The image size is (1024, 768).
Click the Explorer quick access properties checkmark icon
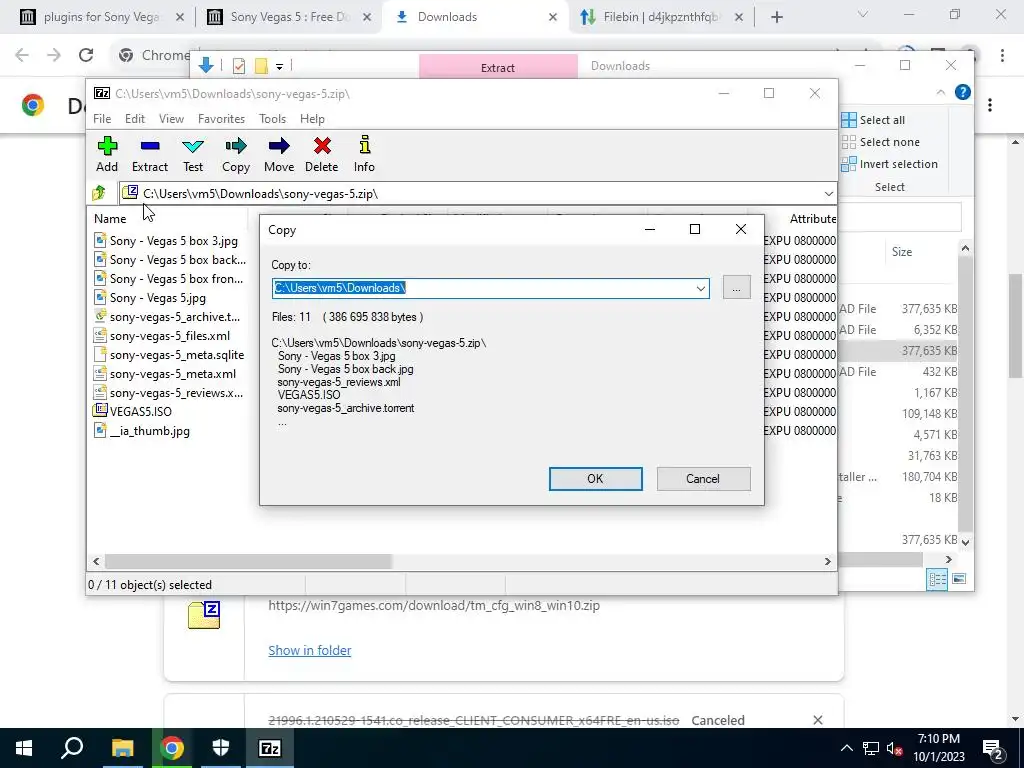click(x=239, y=65)
